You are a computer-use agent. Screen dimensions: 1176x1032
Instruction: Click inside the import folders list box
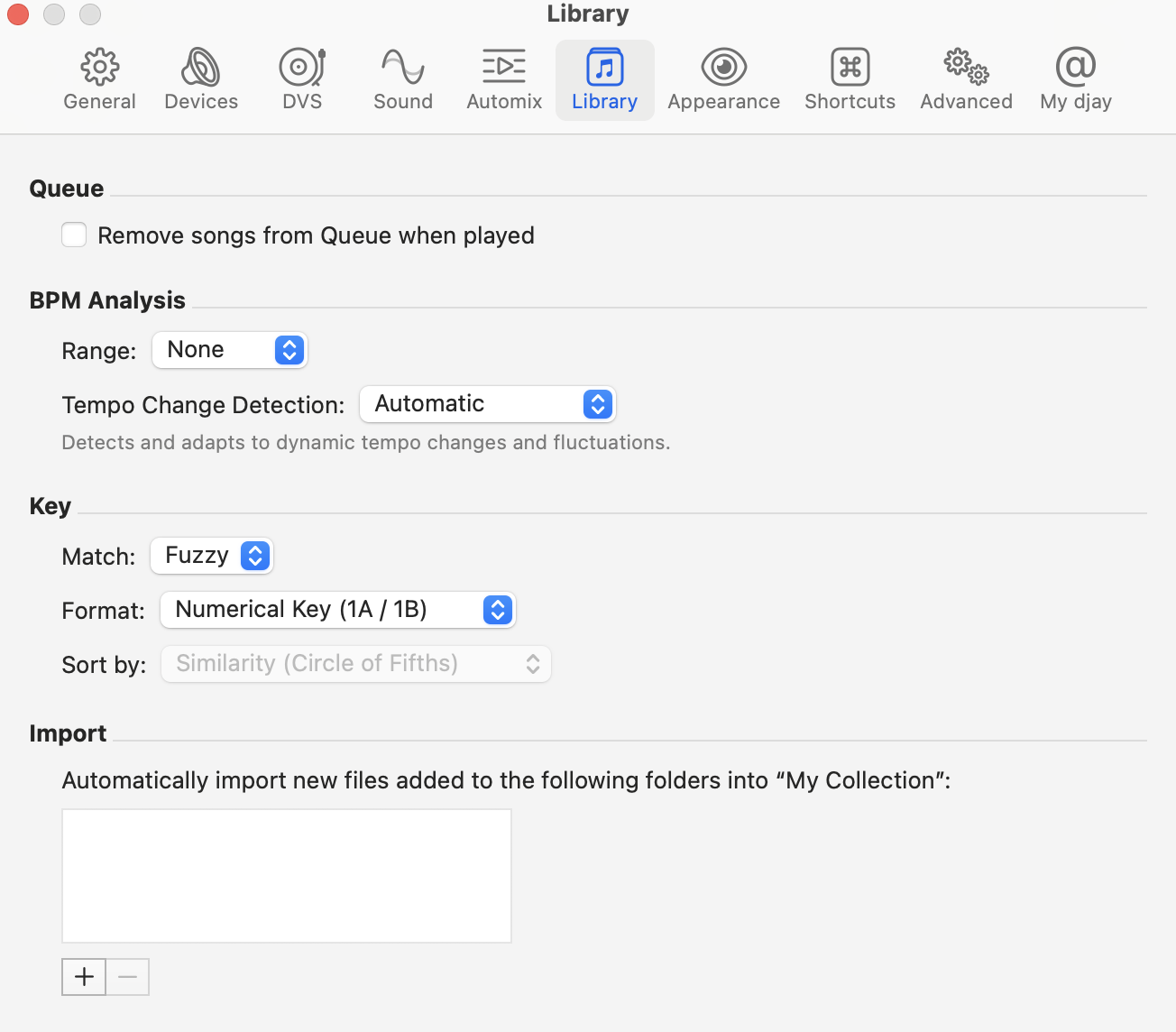[x=287, y=875]
